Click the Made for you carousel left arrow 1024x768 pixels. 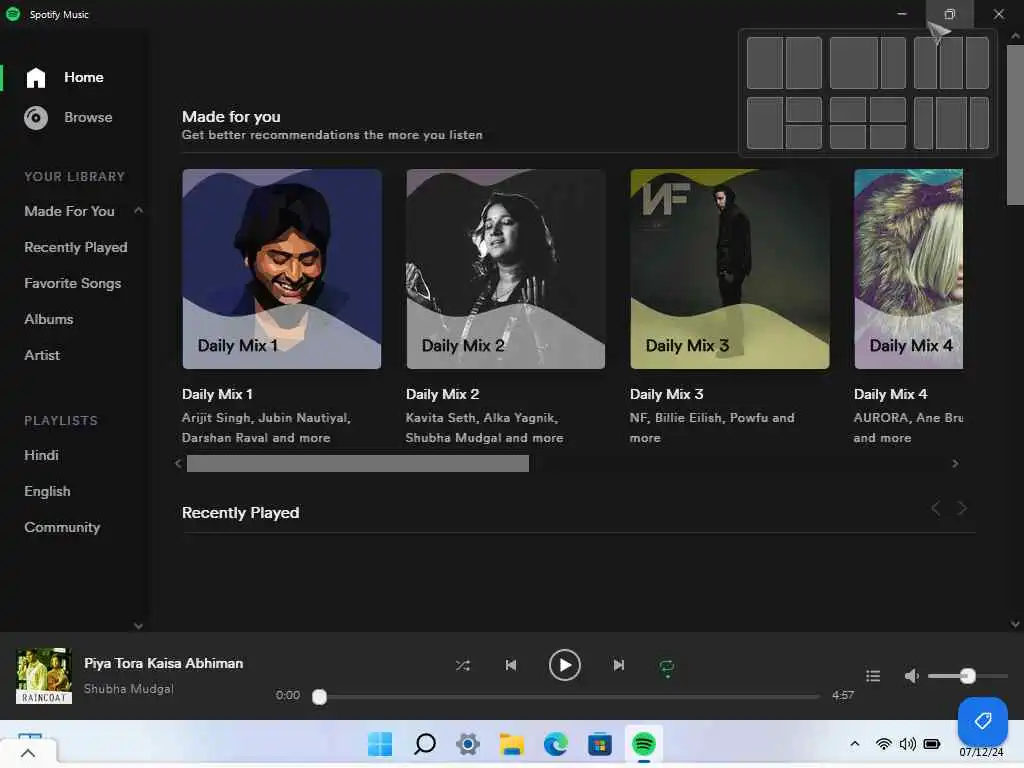[178, 464]
